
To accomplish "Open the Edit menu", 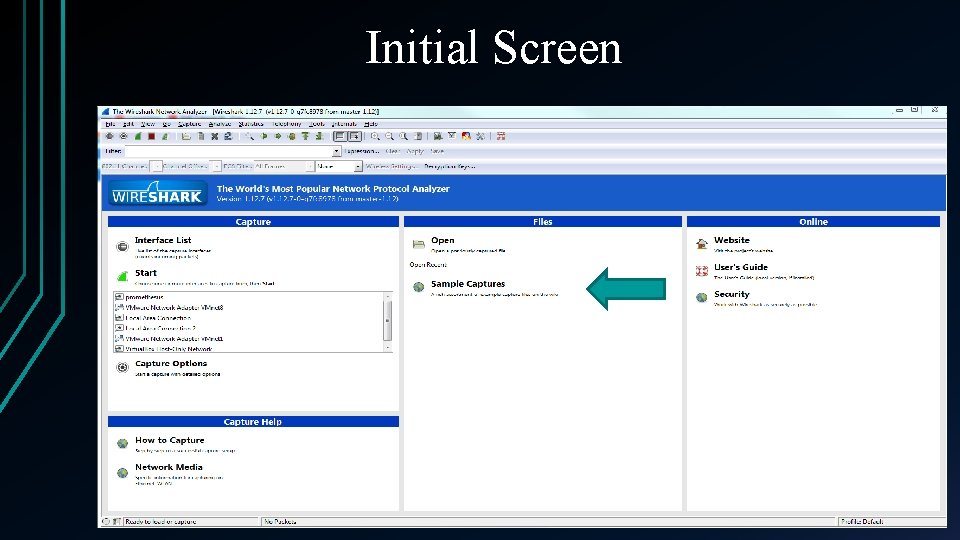I will pos(129,124).
